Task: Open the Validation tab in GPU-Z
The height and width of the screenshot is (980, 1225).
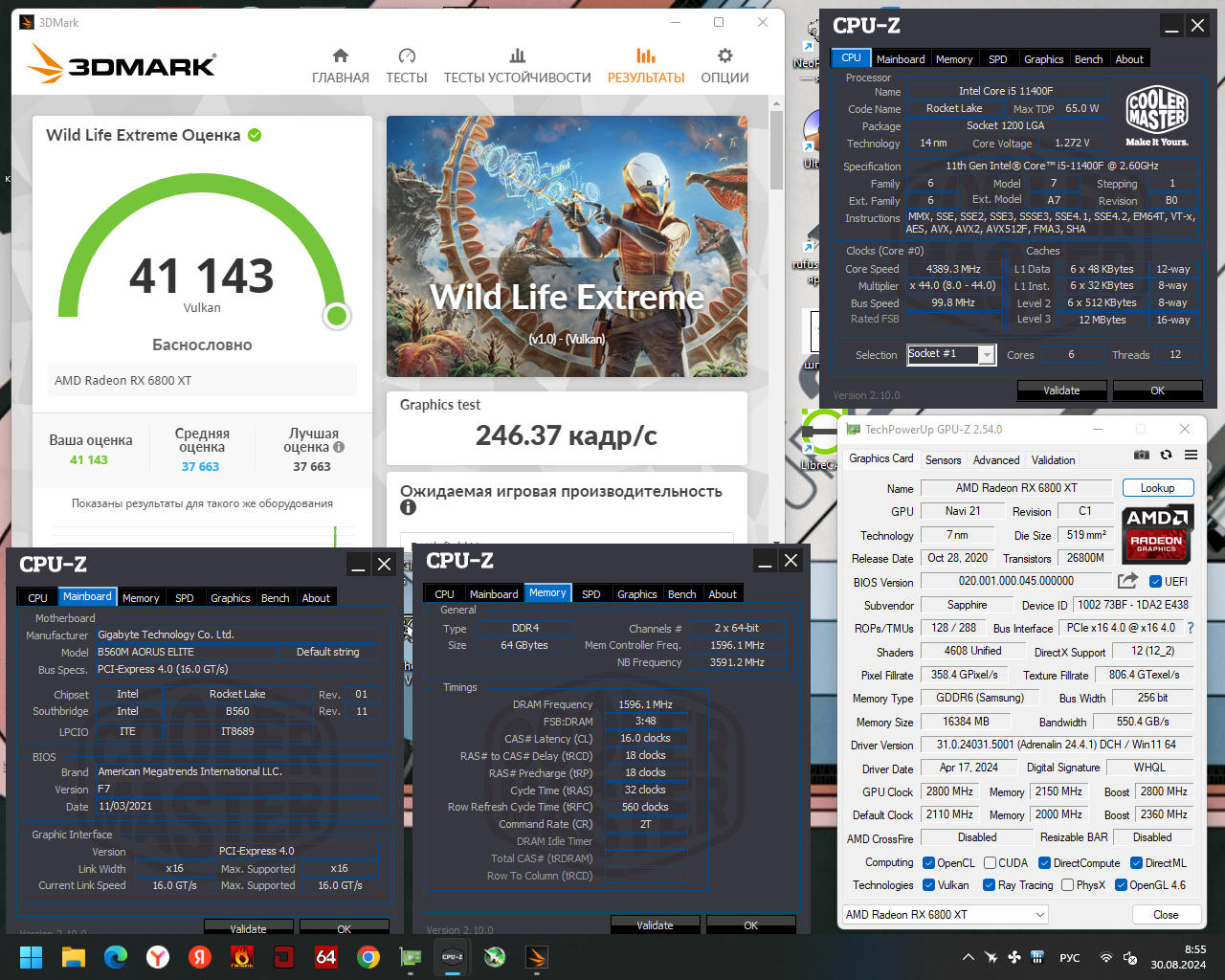Action: click(x=1053, y=460)
